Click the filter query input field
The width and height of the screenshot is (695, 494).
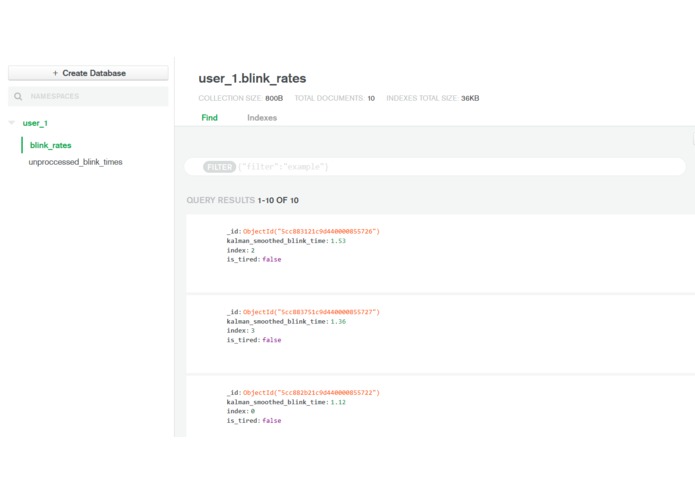(435, 167)
